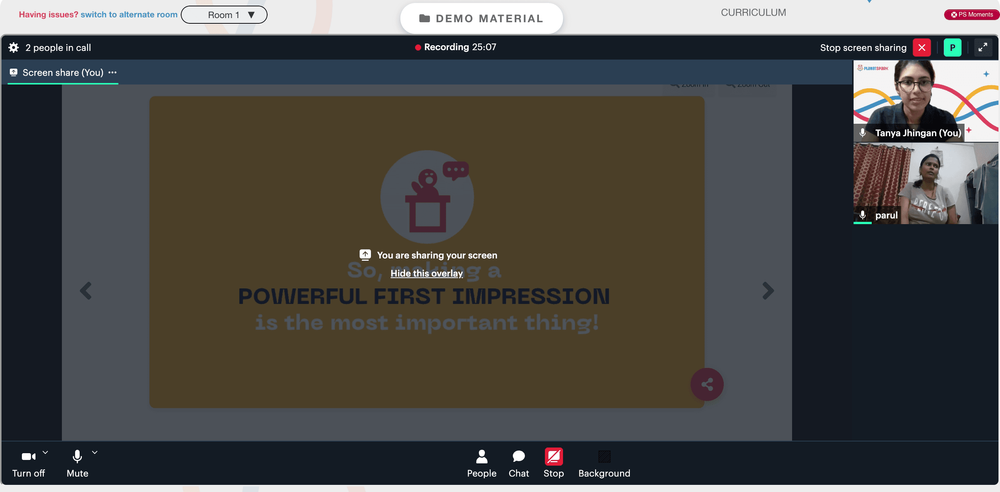
Task: Click red X to stop screen sharing
Action: (x=922, y=48)
